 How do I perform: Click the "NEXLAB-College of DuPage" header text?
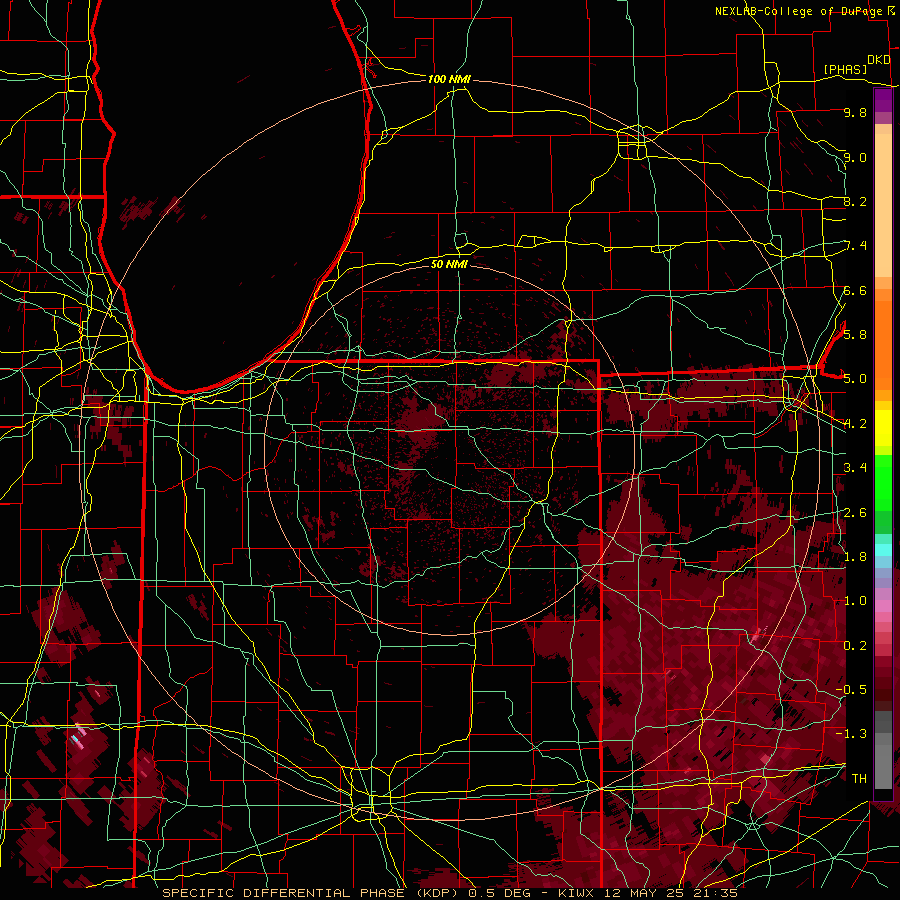coord(800,11)
